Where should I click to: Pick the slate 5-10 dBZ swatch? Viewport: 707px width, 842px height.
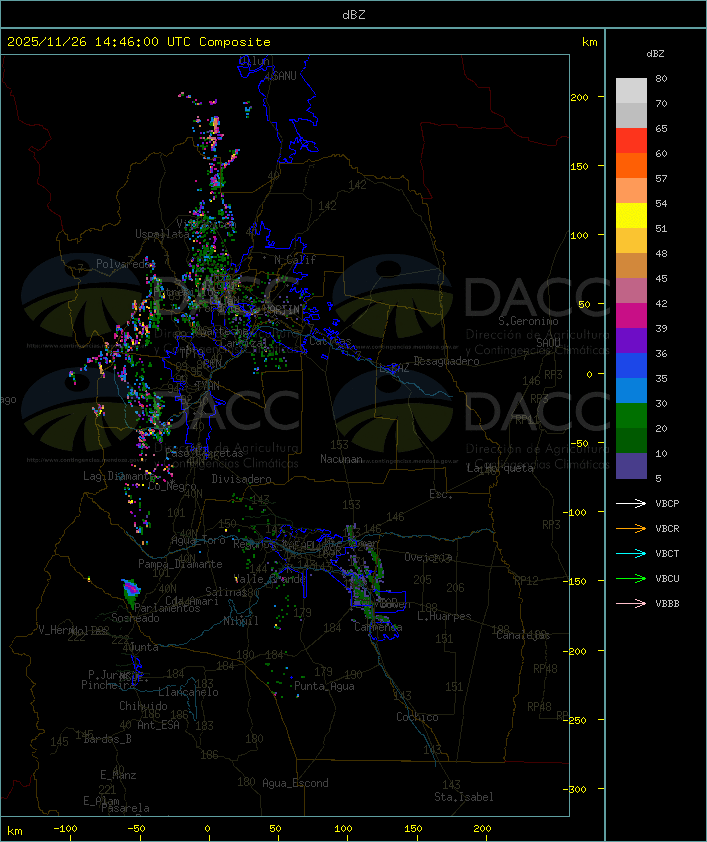click(631, 466)
